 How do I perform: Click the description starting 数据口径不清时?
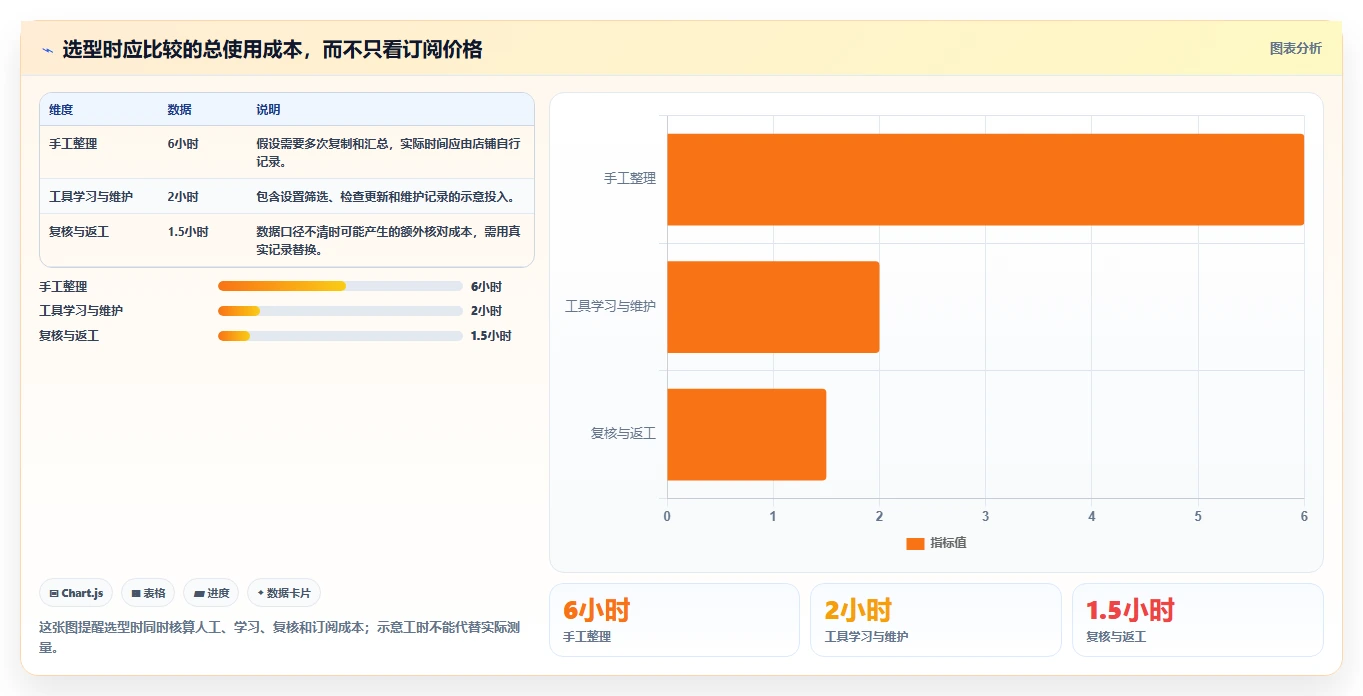point(388,240)
